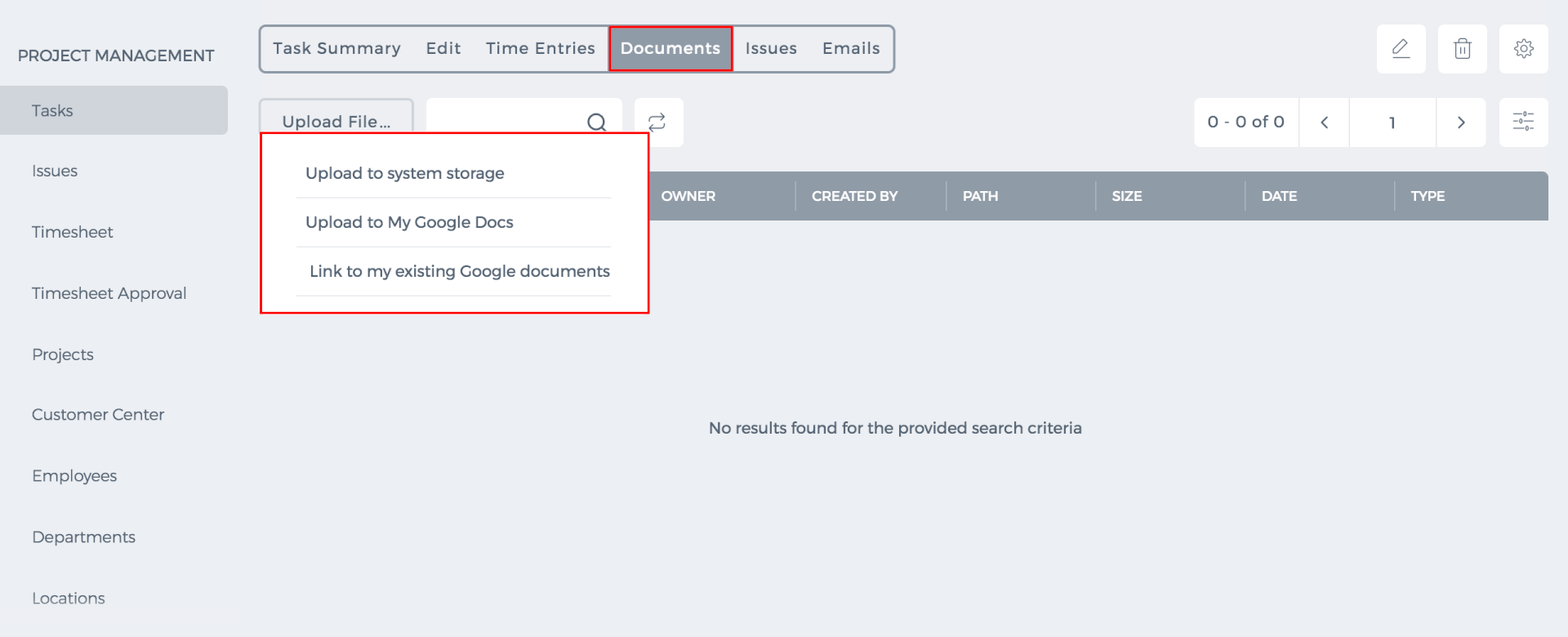Switch to the Emails tab
This screenshot has width=1568, height=637.
pos(851,49)
